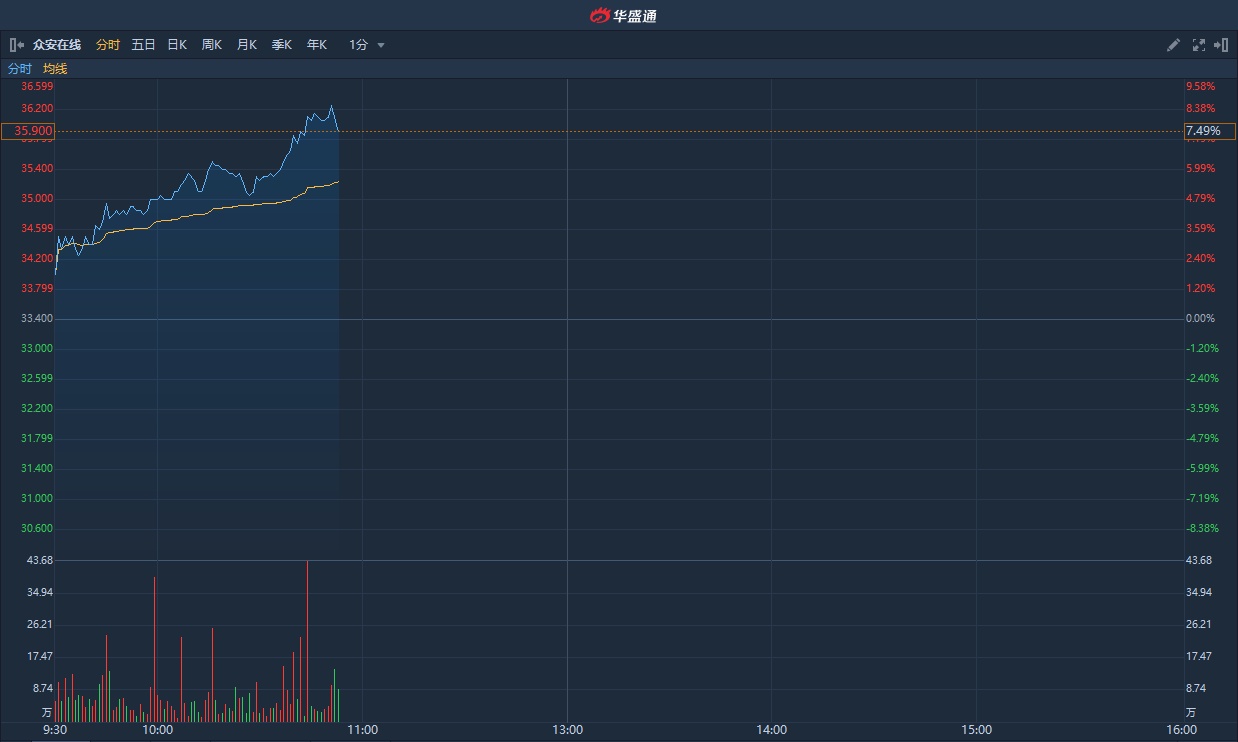1238x742 pixels.
Task: Select the pencil drawing tool
Action: click(x=1173, y=45)
